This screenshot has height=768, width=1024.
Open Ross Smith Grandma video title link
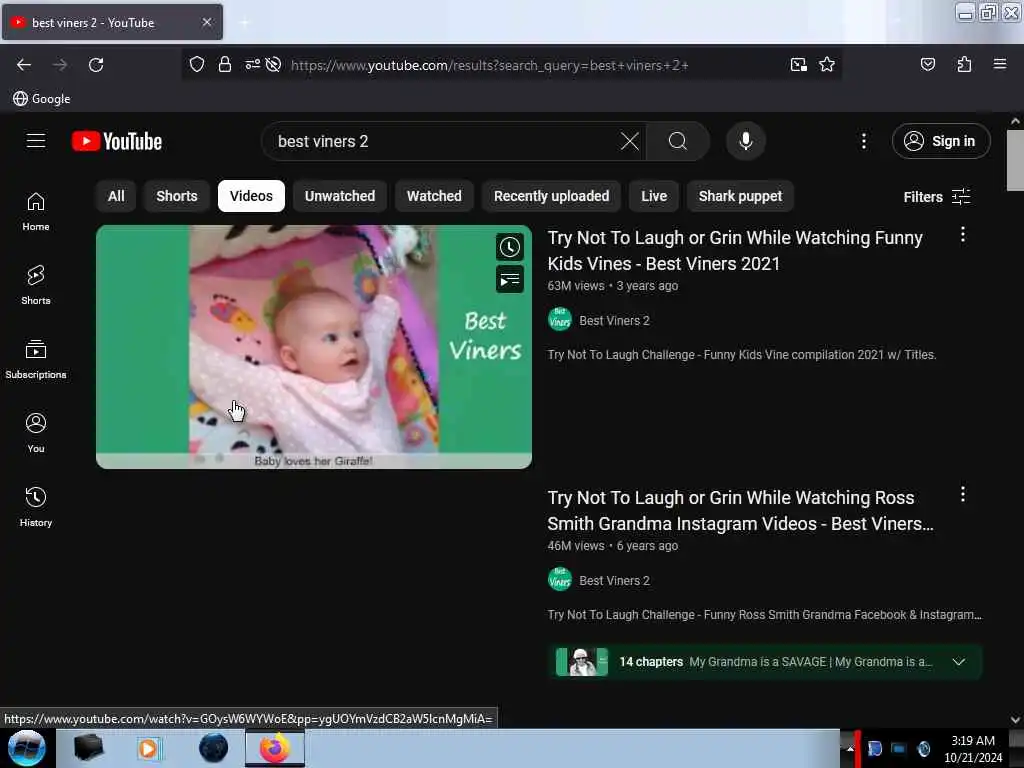(x=741, y=511)
